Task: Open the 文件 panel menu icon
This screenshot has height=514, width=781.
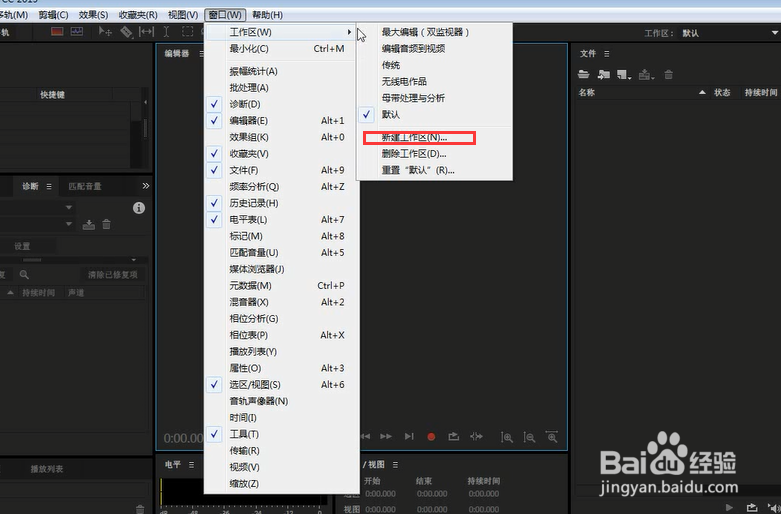Action: coord(607,53)
